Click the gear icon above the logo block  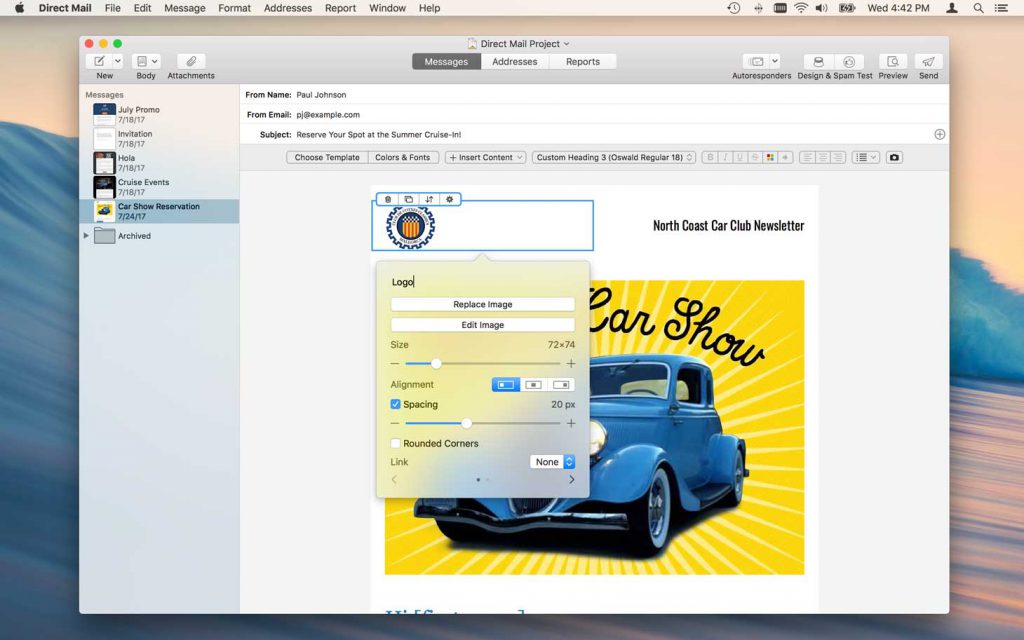pos(448,199)
